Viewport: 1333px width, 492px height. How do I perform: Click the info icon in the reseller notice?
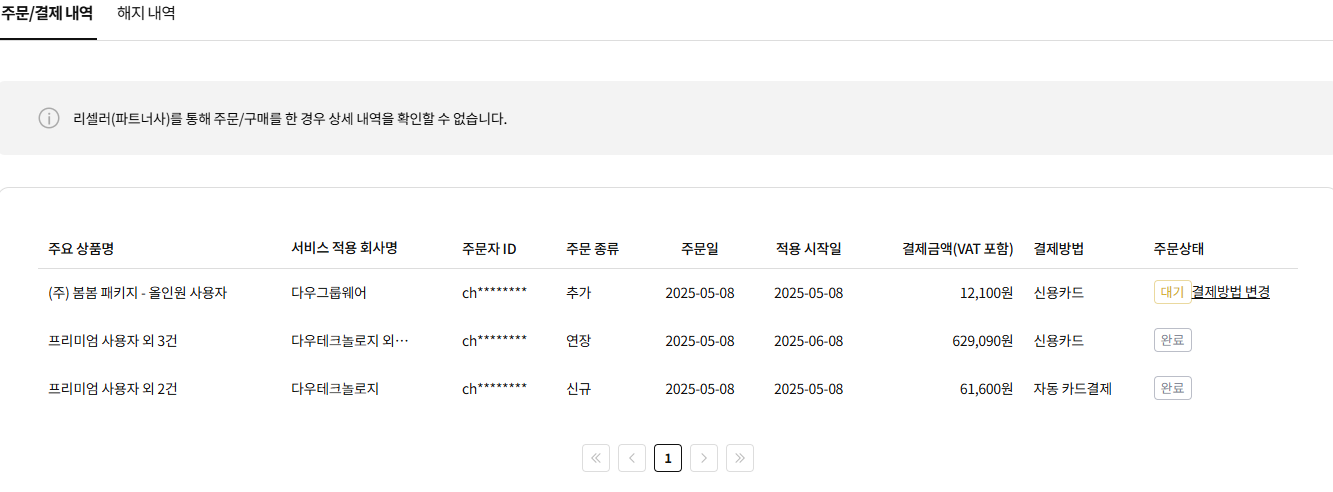(49, 118)
